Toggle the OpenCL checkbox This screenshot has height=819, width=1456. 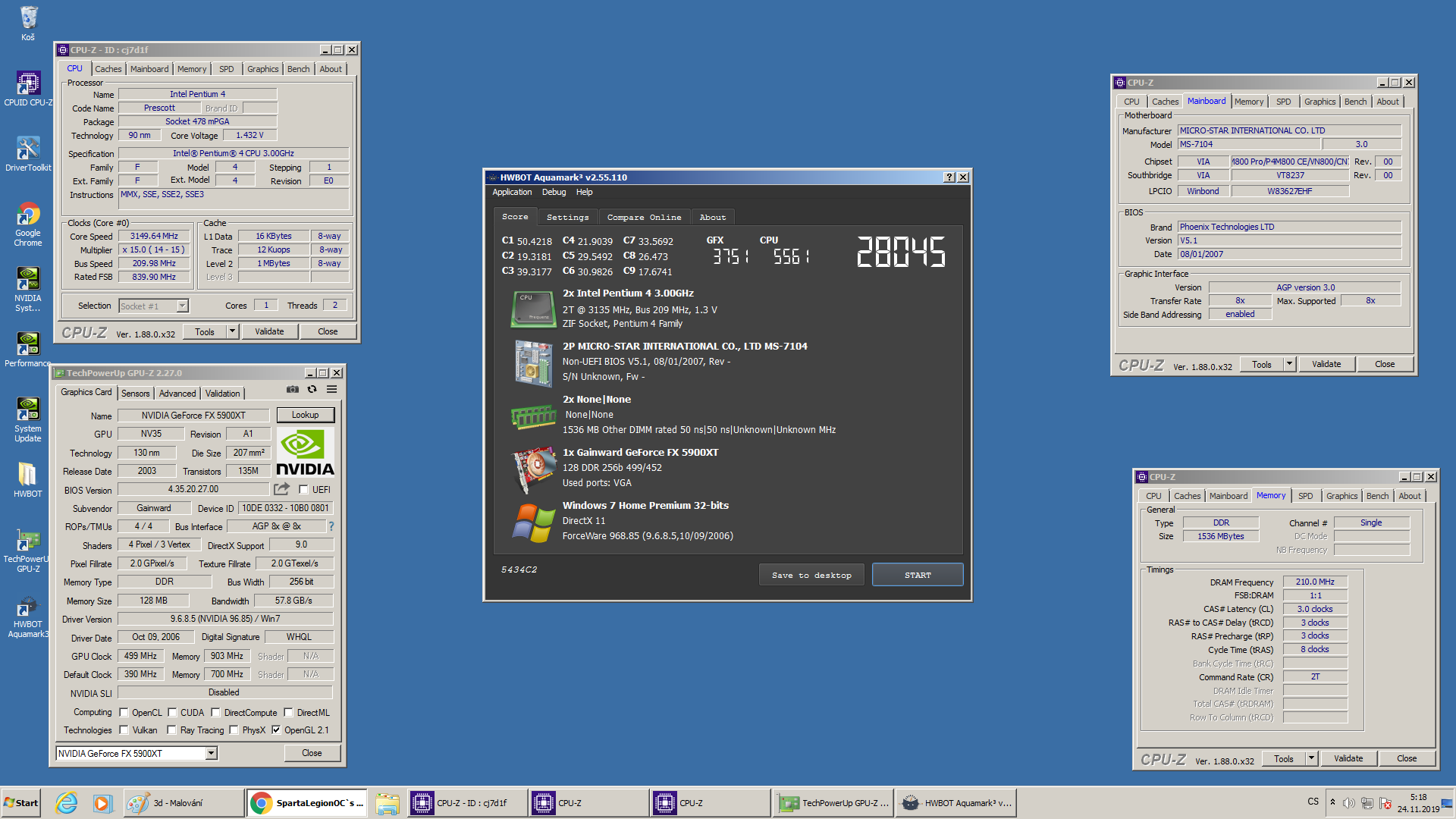[x=124, y=713]
